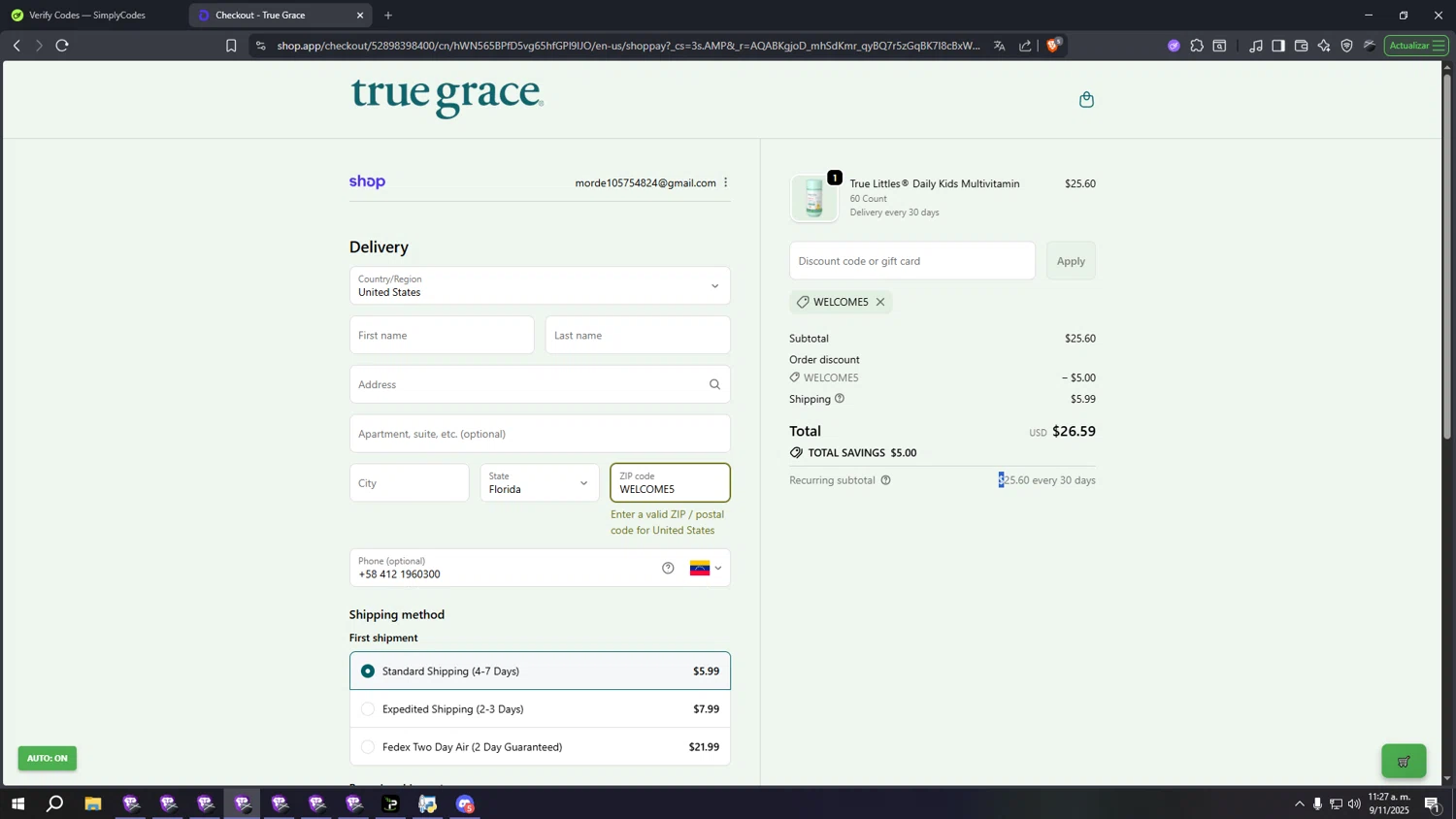Open Discord from the taskbar
This screenshot has height=819, width=1456.
(466, 803)
